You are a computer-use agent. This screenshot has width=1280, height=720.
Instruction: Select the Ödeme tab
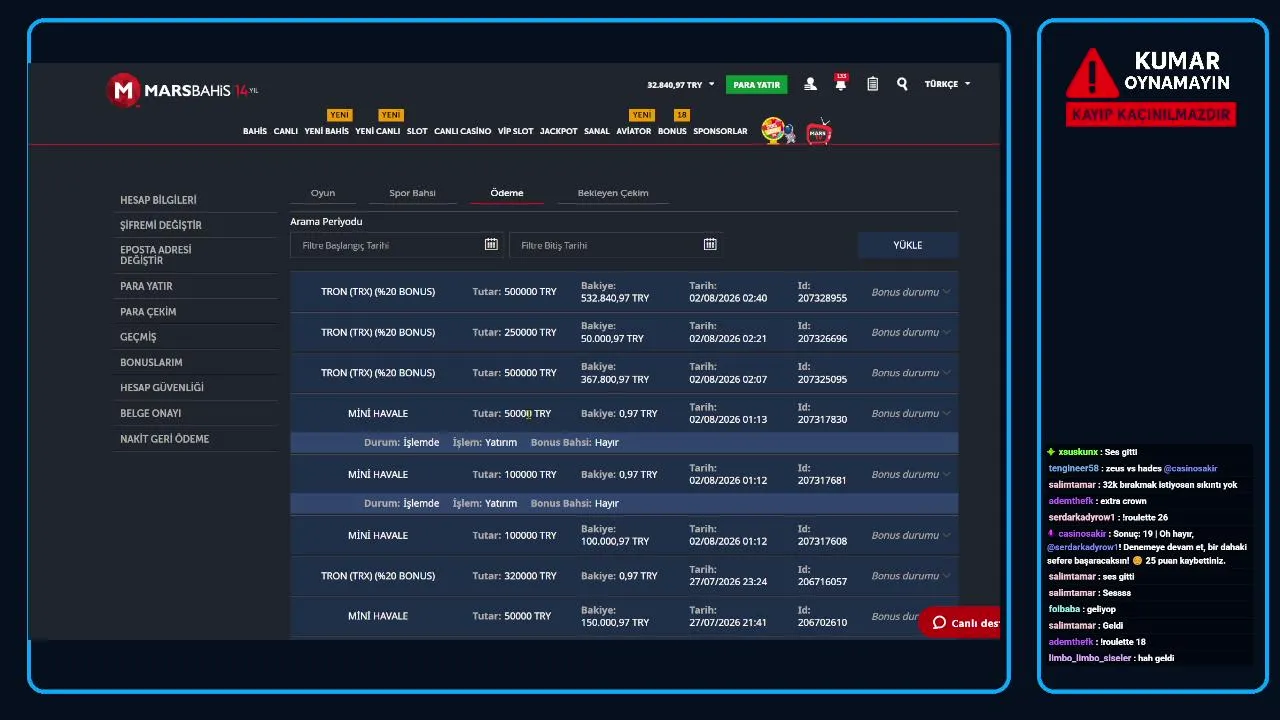tap(507, 193)
